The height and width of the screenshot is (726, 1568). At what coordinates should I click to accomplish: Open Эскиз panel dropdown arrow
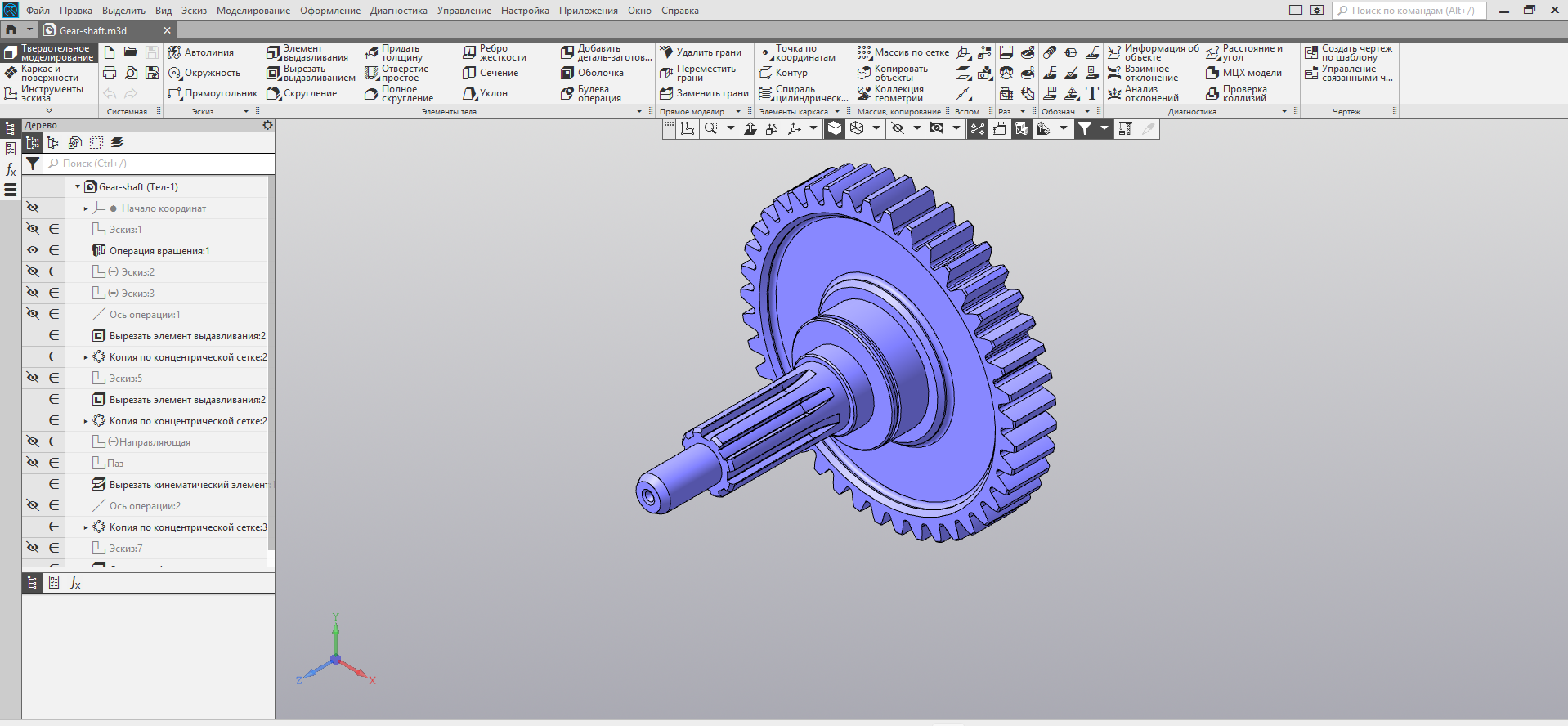tap(246, 111)
